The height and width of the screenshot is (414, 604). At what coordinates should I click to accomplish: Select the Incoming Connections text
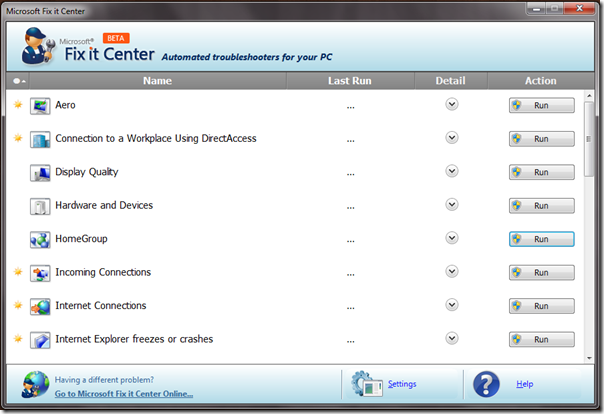point(103,272)
